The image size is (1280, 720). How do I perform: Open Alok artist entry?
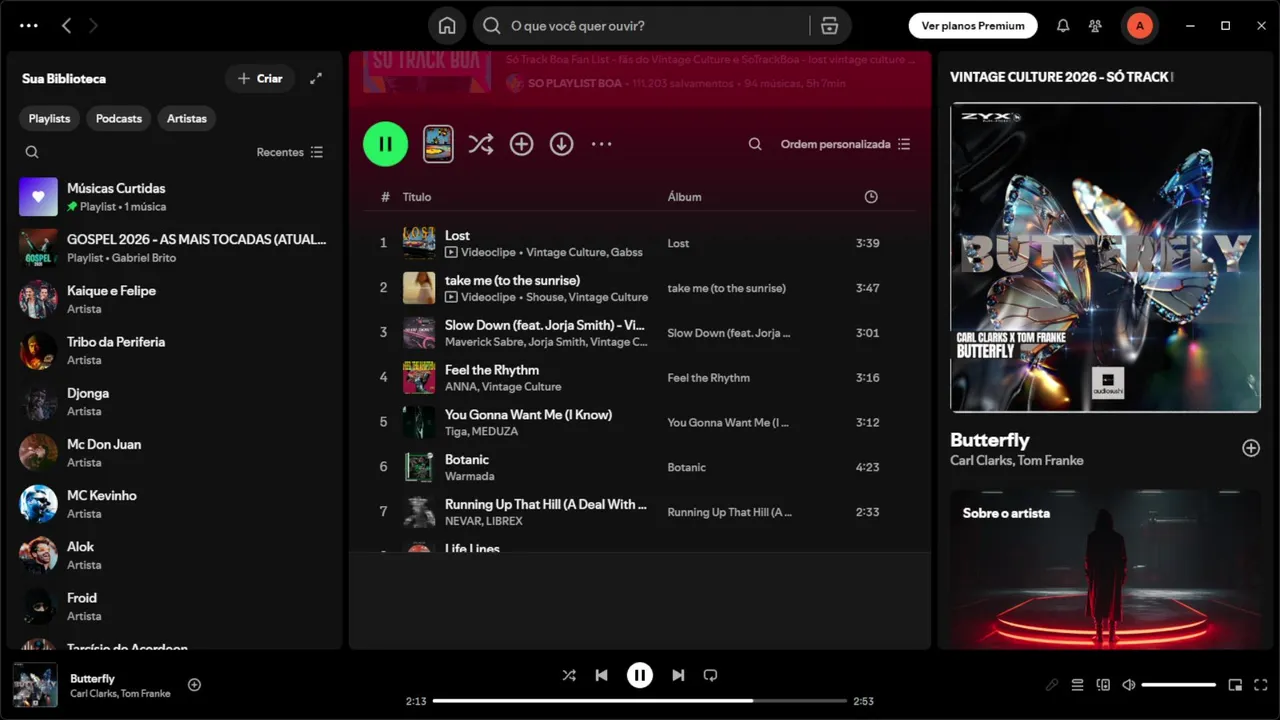point(174,555)
